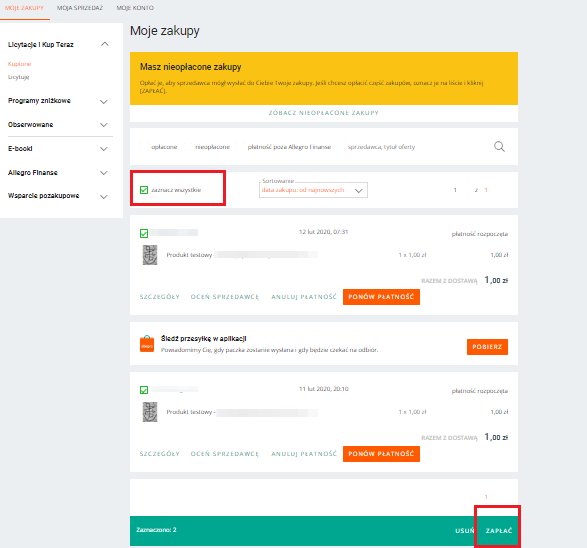
Task: Click 'Produkt testowy' title in 12 lut order
Action: 189,255
